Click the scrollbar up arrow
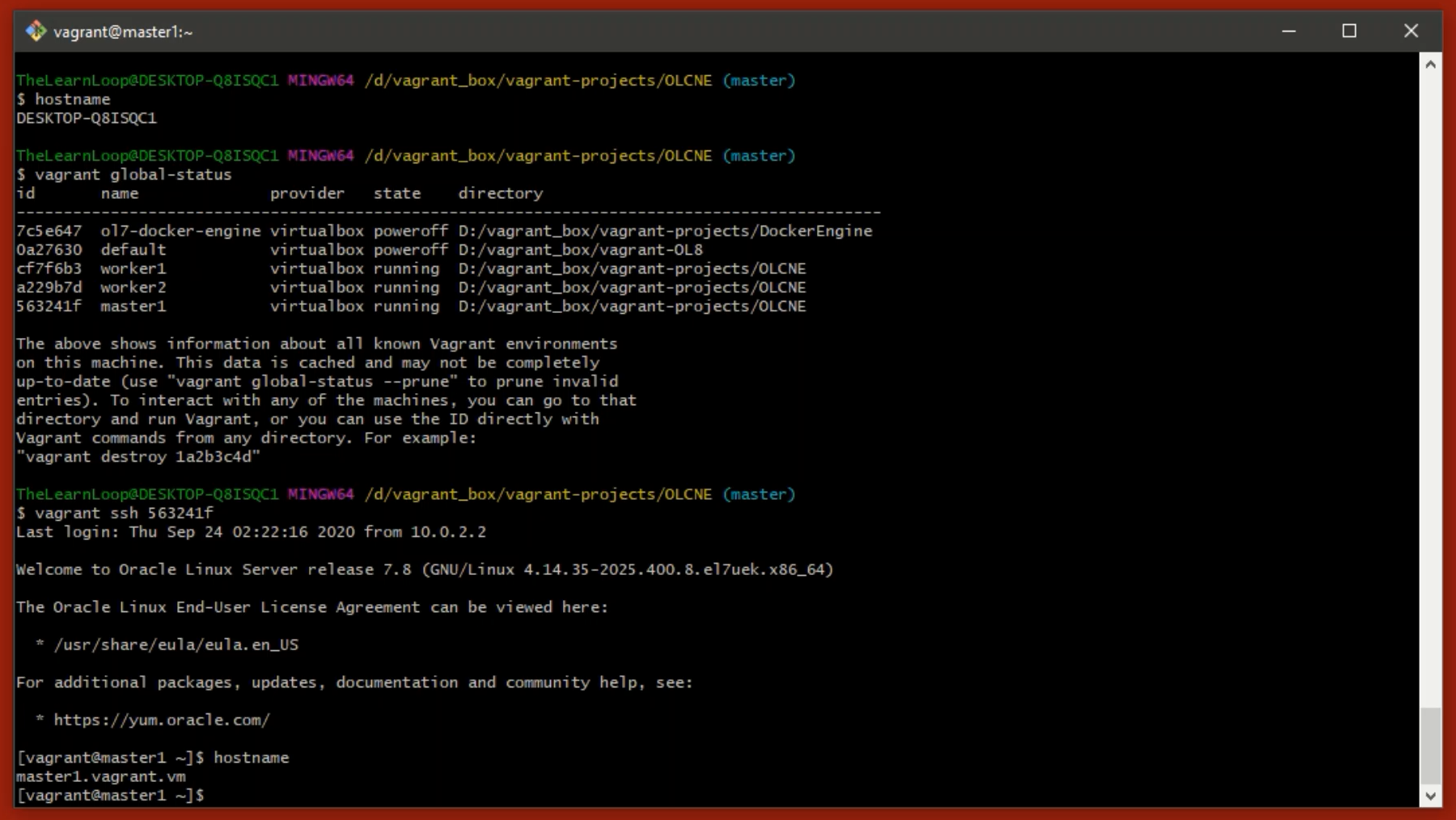Screen dimensions: 1456x820 1430,65
